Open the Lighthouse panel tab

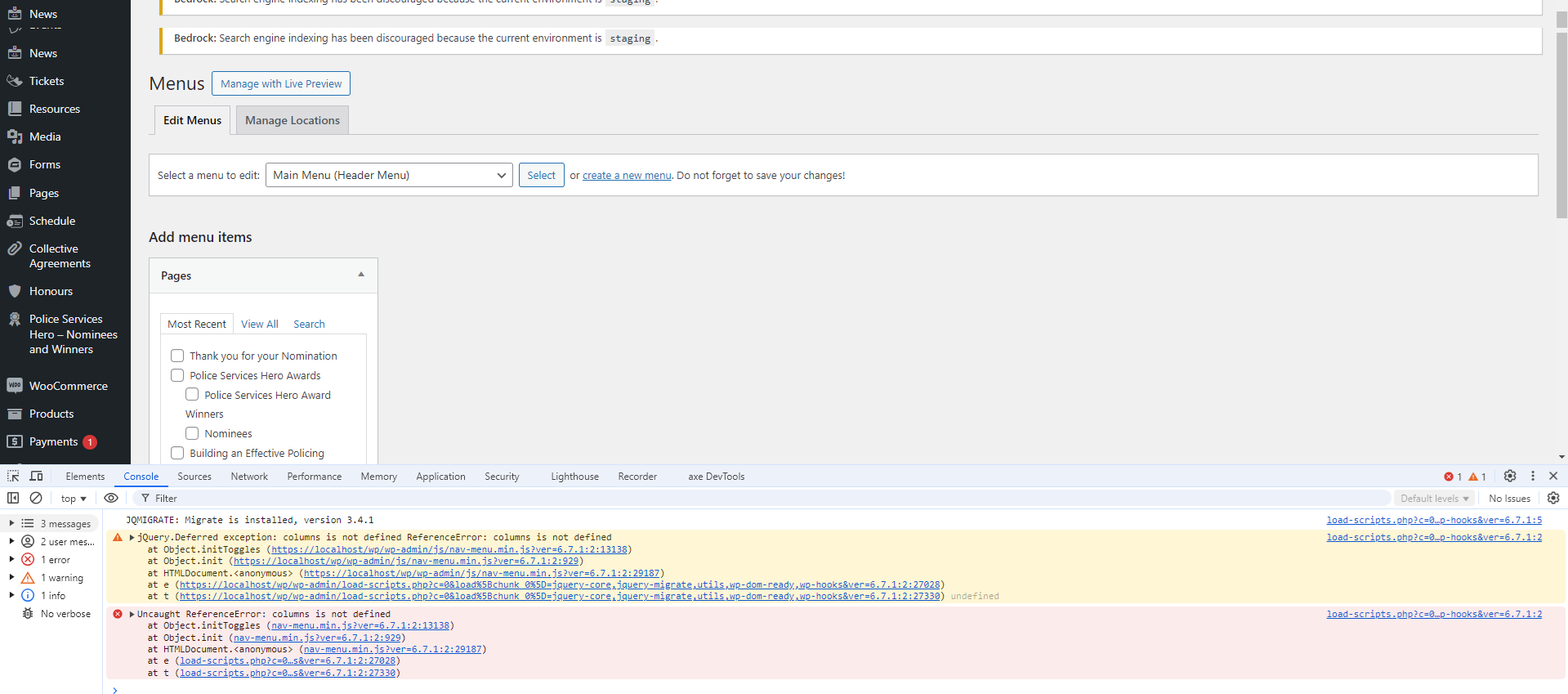pyautogui.click(x=574, y=477)
